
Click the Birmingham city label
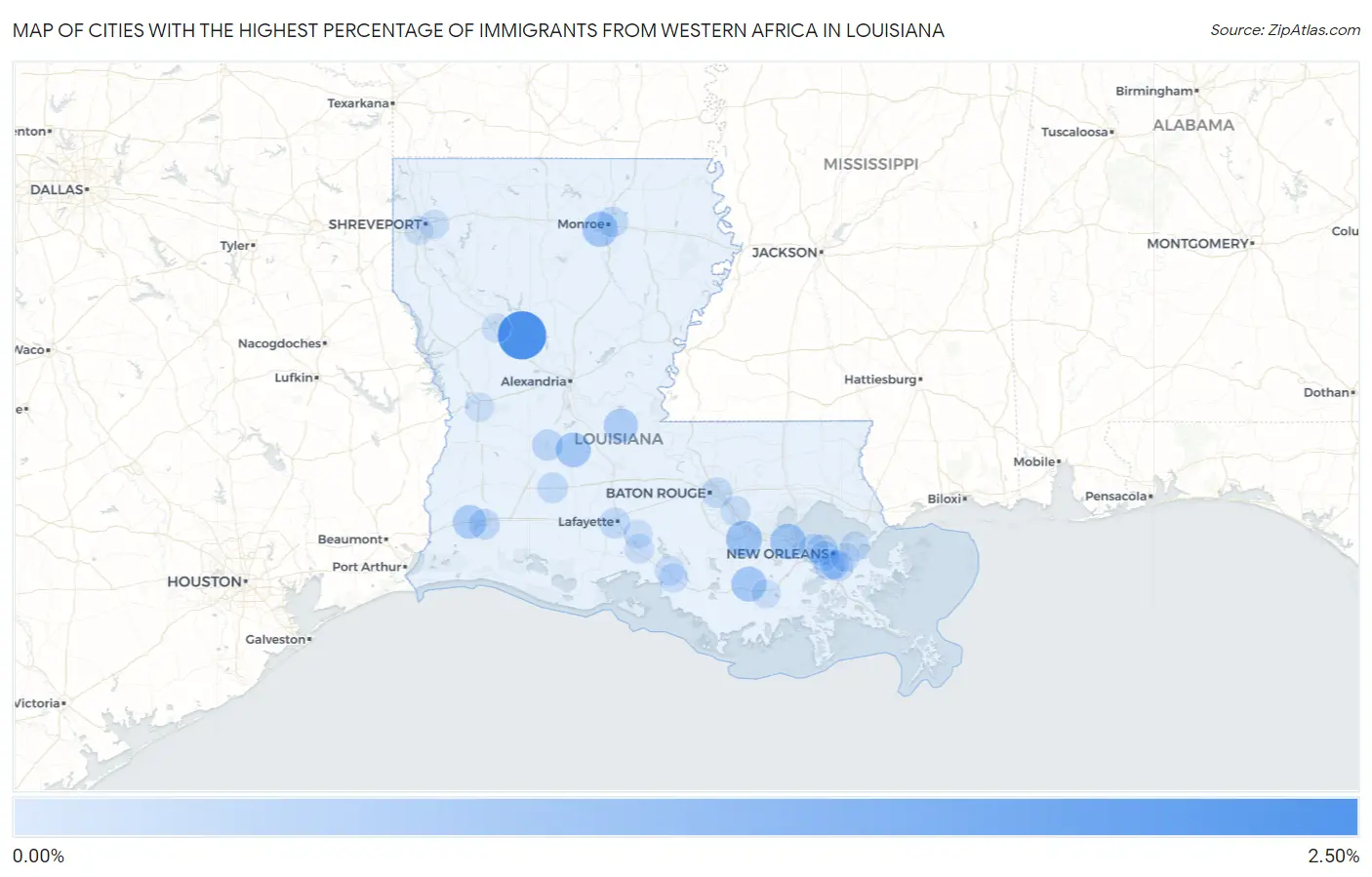pos(1154,91)
